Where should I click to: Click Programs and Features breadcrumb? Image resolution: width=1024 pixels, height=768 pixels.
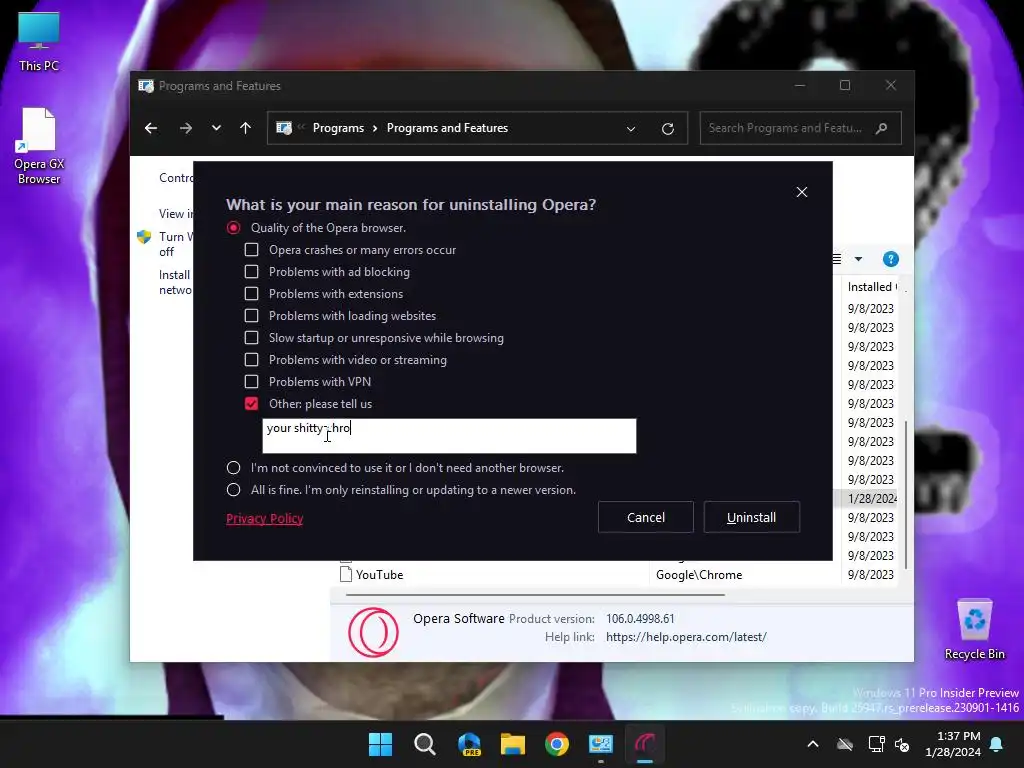coord(447,128)
